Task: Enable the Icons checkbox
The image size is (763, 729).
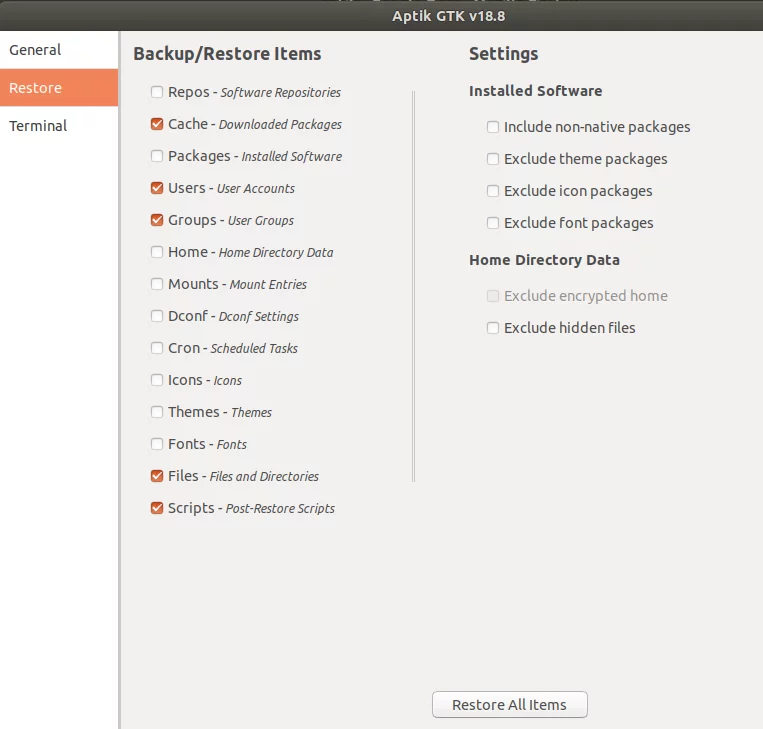Action: pos(157,380)
